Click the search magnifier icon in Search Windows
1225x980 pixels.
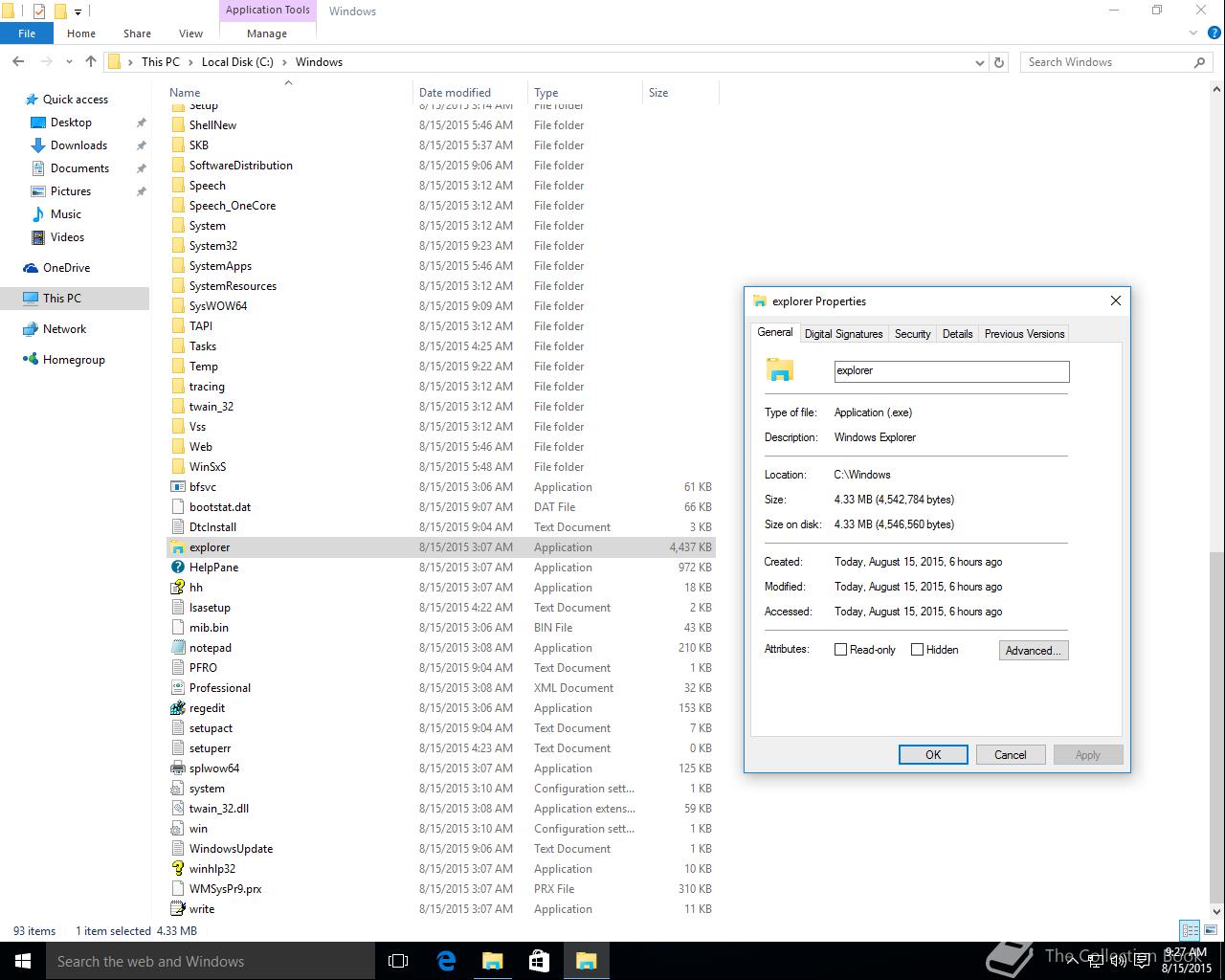(1199, 62)
